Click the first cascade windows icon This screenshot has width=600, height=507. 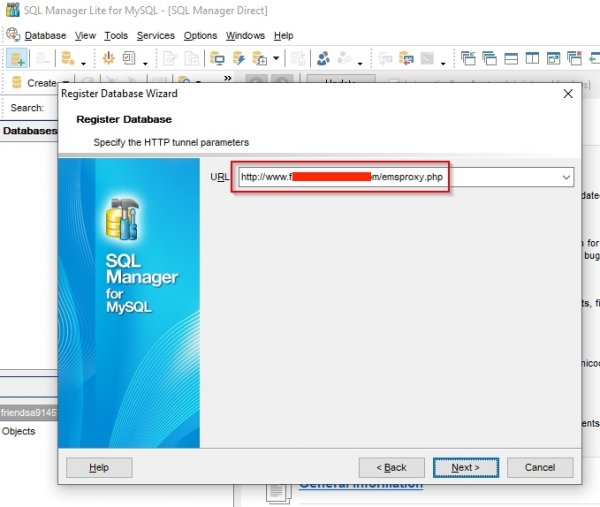(x=468, y=59)
